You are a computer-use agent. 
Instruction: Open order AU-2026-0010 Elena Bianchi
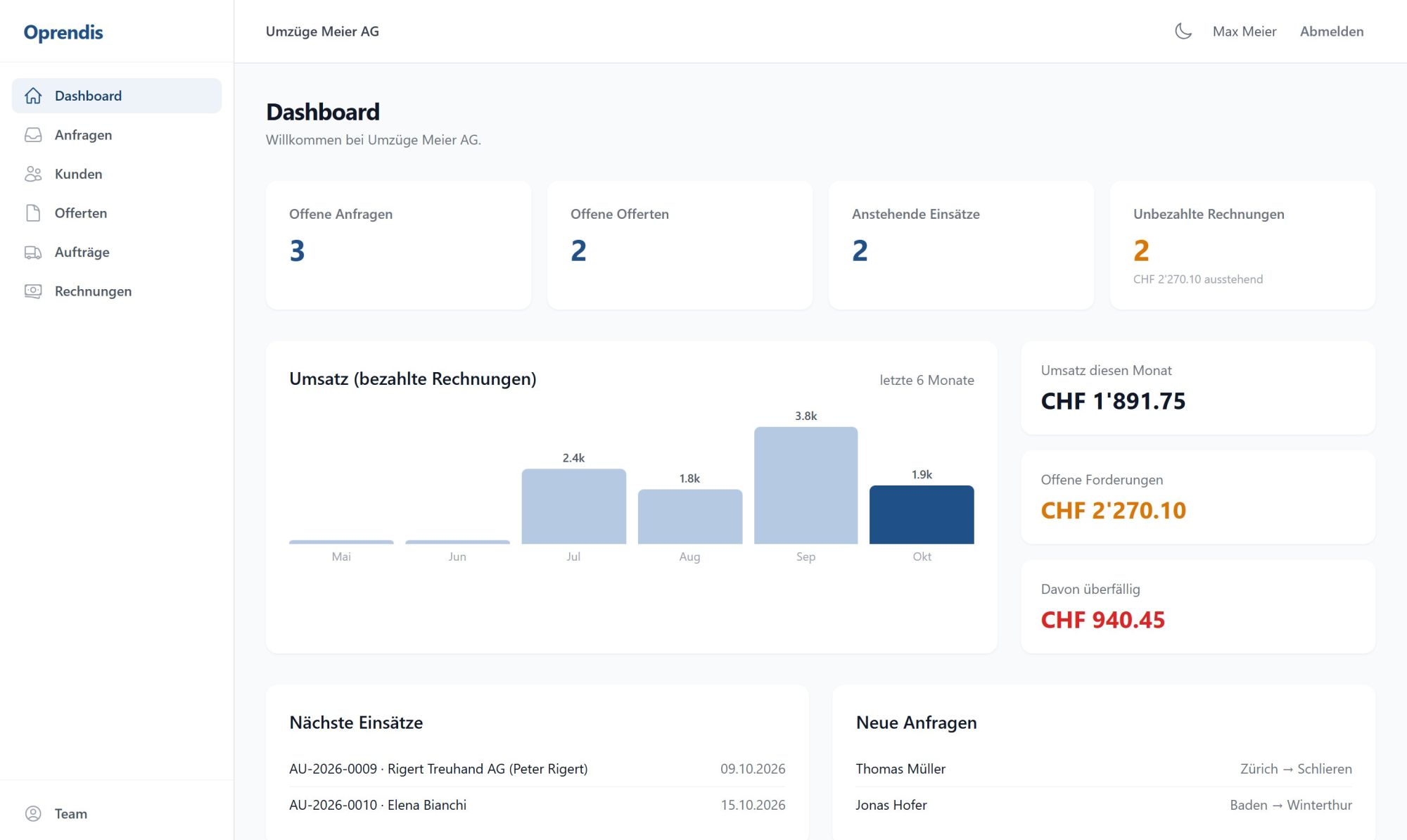pos(537,805)
